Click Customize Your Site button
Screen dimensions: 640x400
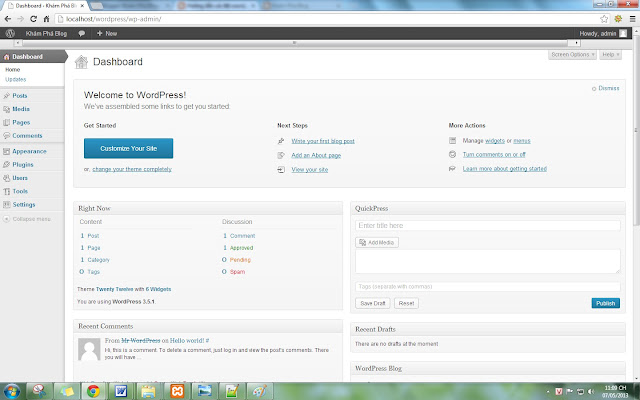click(x=129, y=148)
